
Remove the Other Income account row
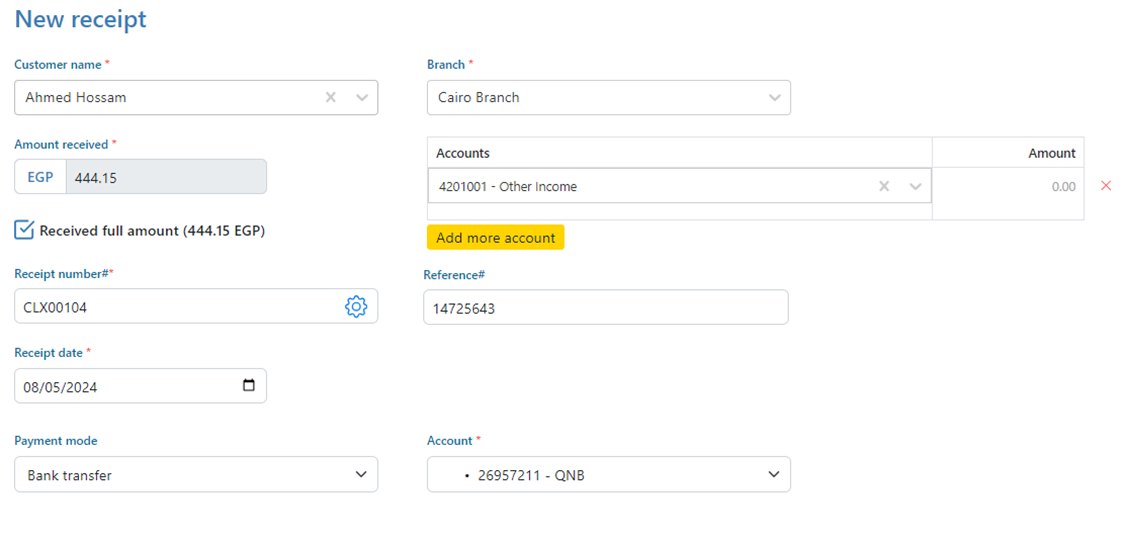pos(1106,186)
